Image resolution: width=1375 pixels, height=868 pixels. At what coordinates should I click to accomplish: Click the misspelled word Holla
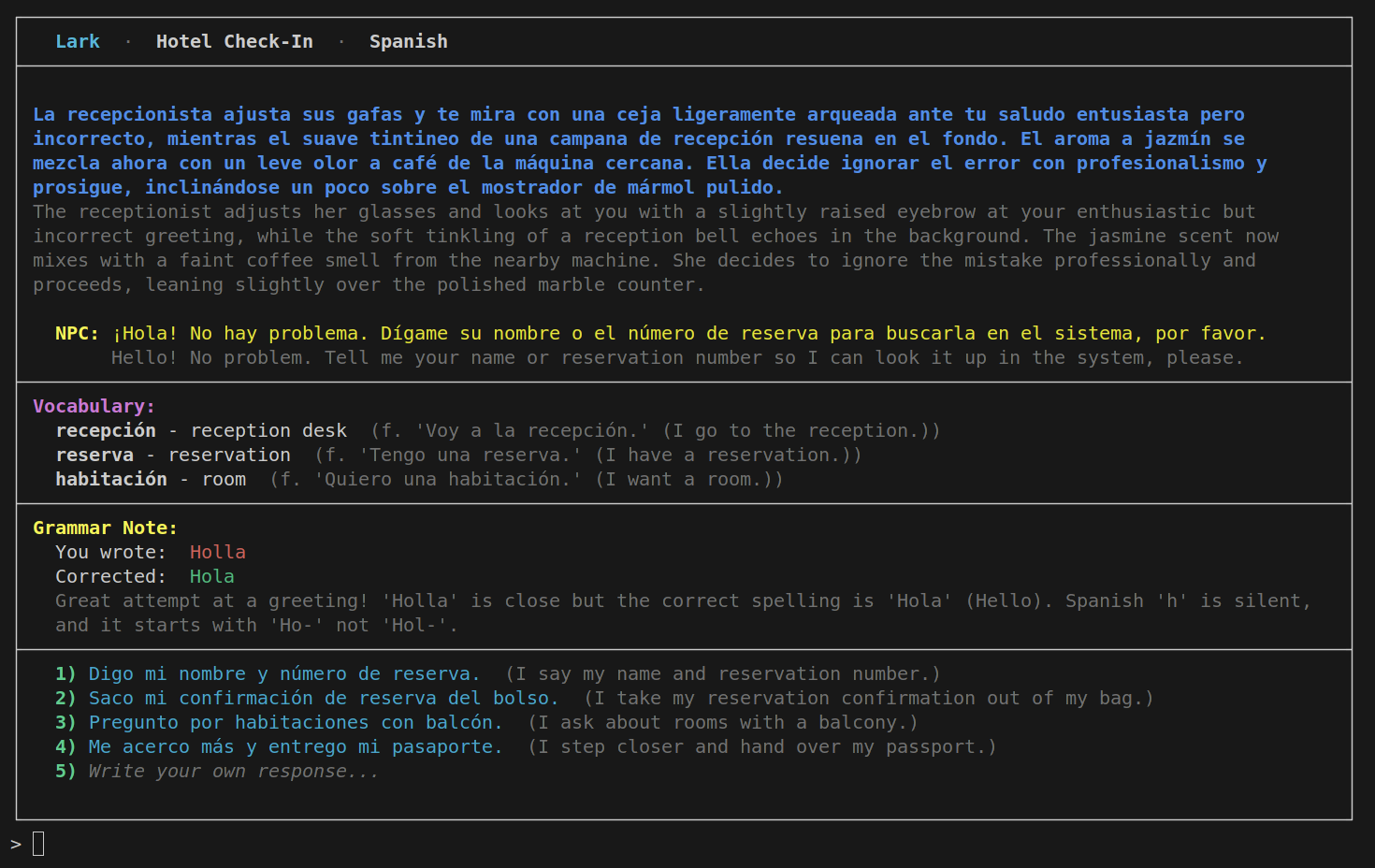(218, 552)
